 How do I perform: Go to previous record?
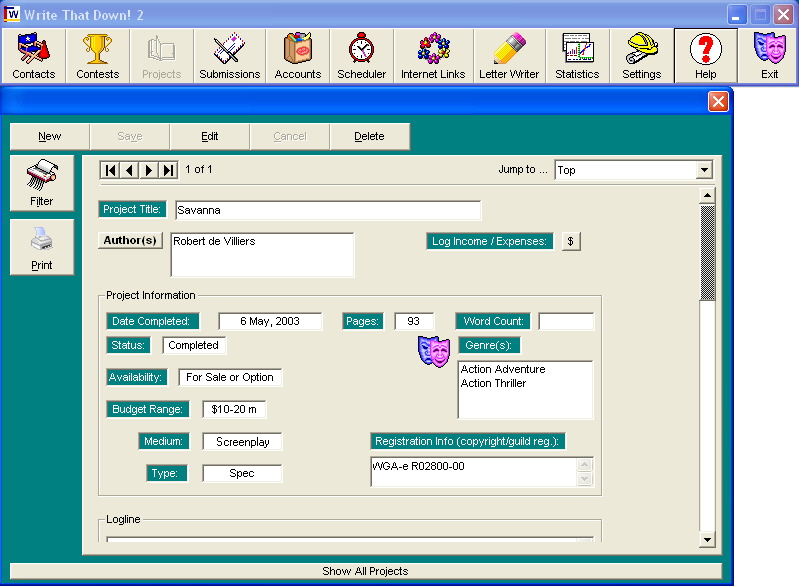pyautogui.click(x=129, y=170)
